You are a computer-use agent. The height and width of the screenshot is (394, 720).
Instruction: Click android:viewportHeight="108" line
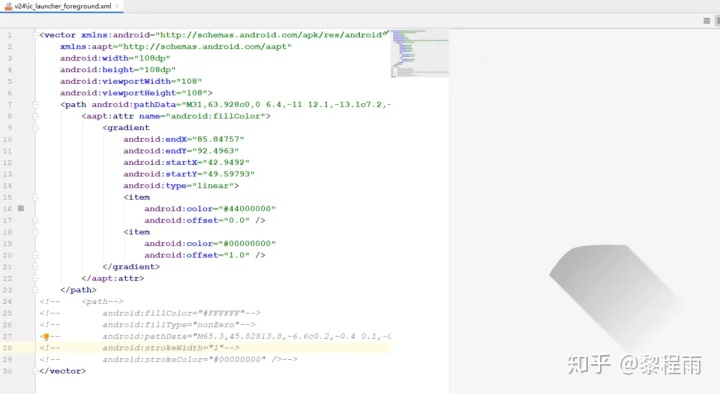pyautogui.click(x=136, y=93)
